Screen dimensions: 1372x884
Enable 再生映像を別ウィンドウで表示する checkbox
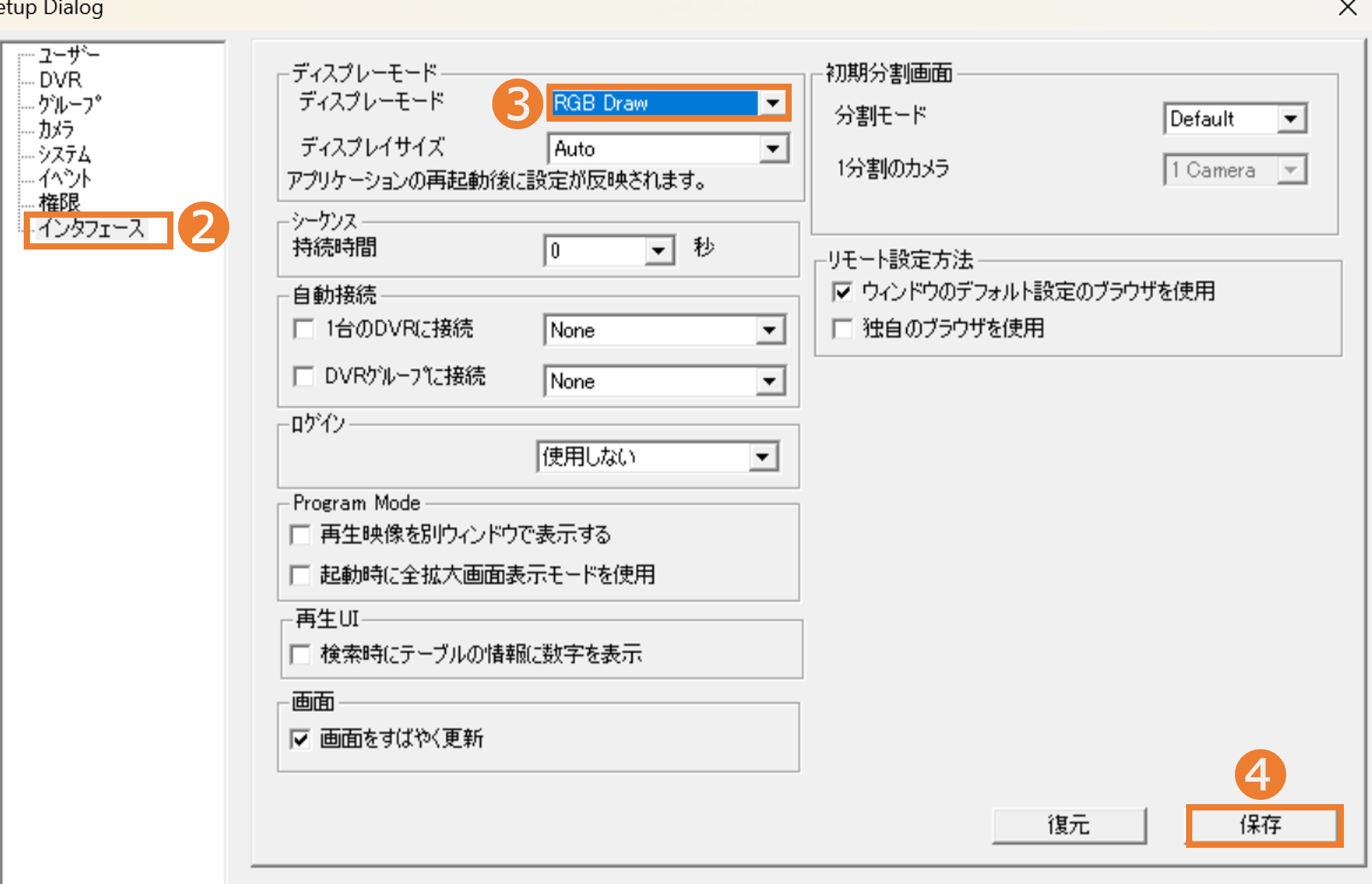tap(301, 535)
